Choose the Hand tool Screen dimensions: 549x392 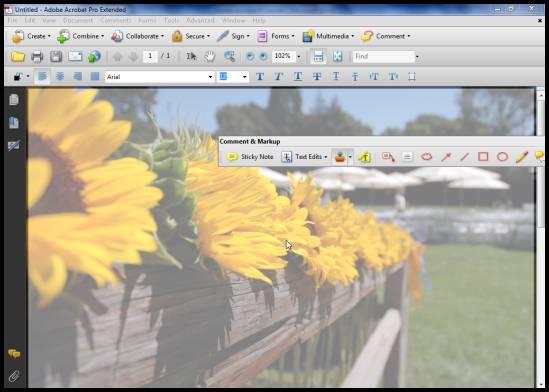click(x=210, y=56)
